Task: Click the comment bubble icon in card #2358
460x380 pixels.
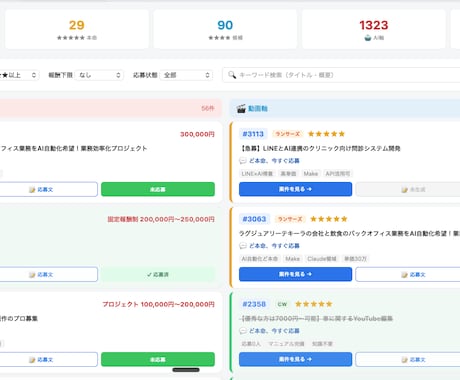Action: 243,331
